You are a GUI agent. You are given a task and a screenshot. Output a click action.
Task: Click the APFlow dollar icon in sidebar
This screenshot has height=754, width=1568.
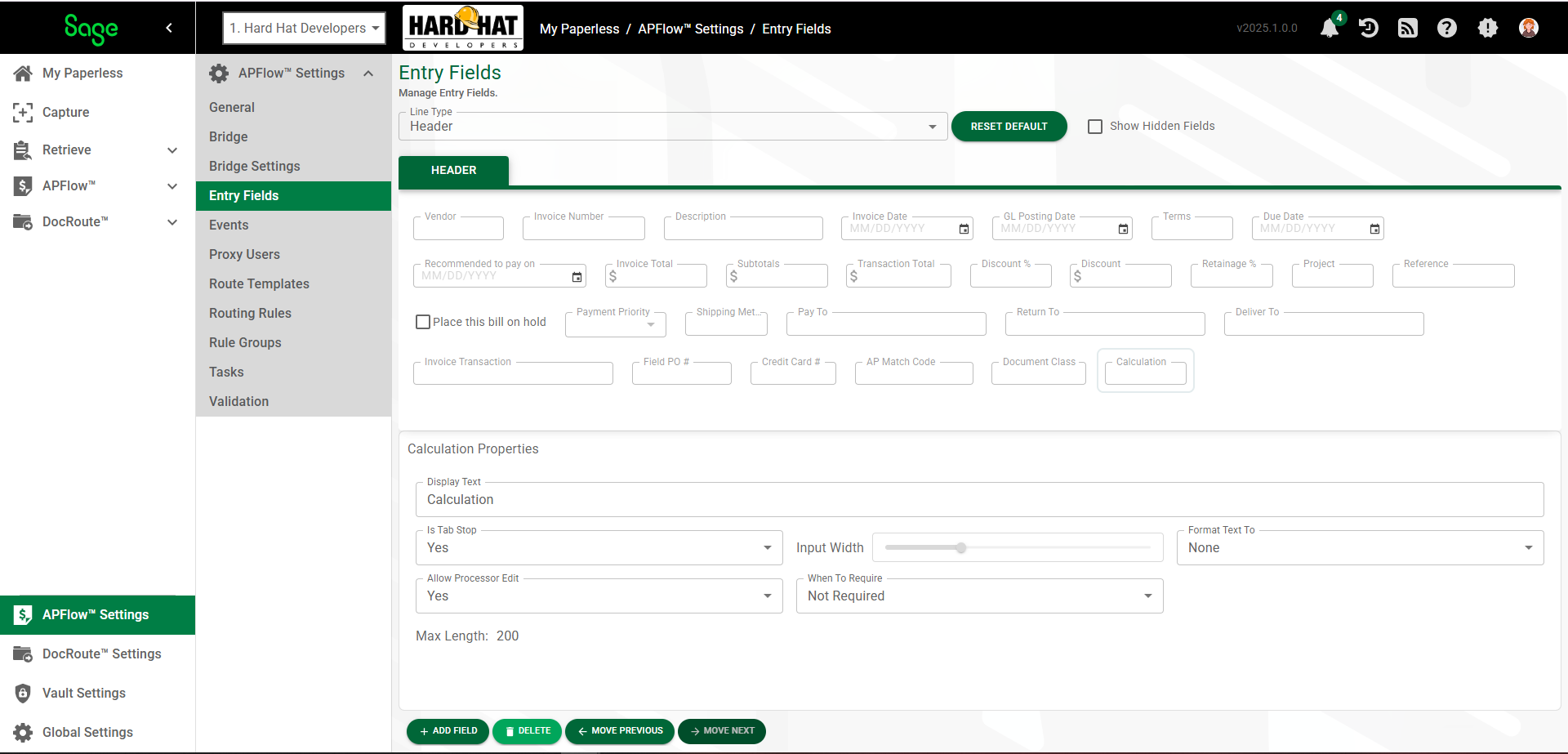tap(23, 185)
